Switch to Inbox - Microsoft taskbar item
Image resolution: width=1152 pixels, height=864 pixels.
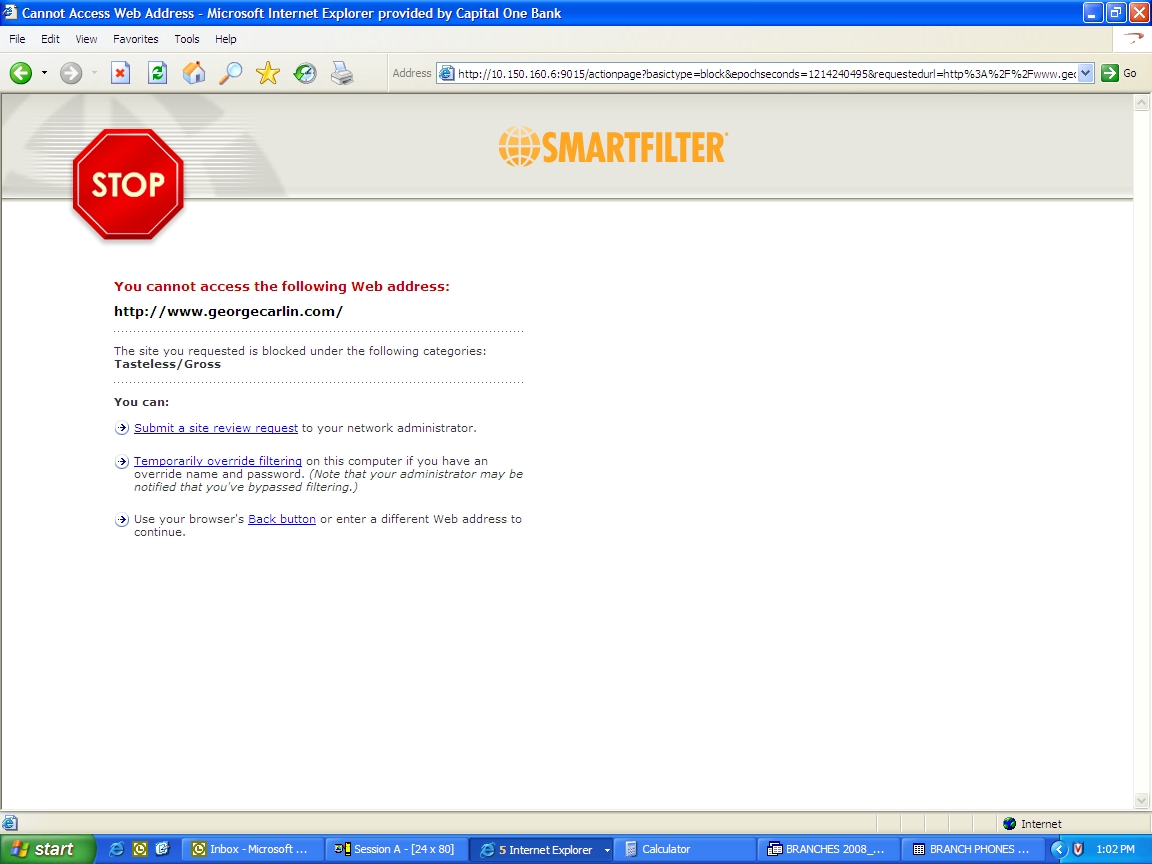[253, 849]
